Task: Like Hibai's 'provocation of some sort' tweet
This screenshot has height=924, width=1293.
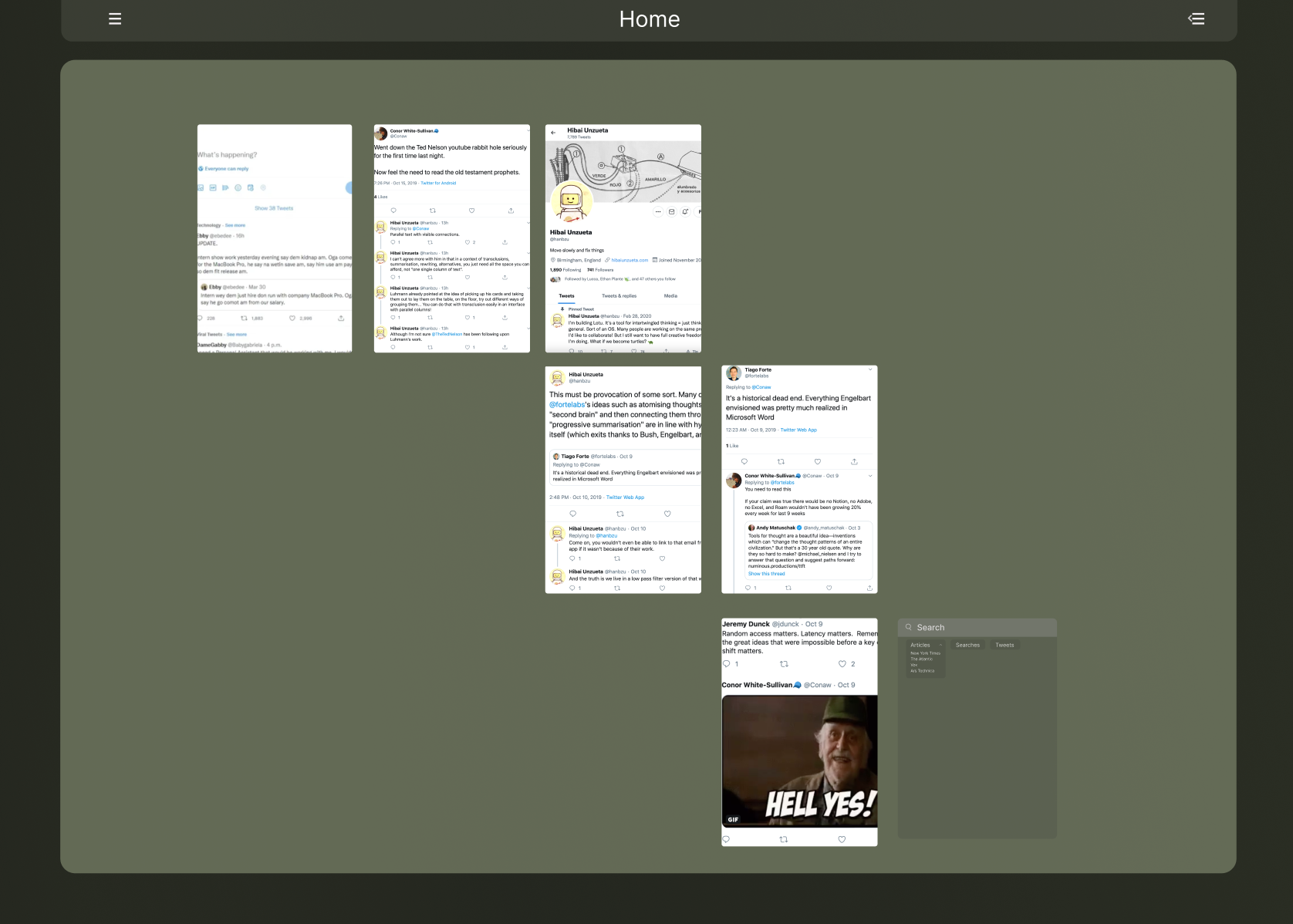Action: (x=667, y=514)
